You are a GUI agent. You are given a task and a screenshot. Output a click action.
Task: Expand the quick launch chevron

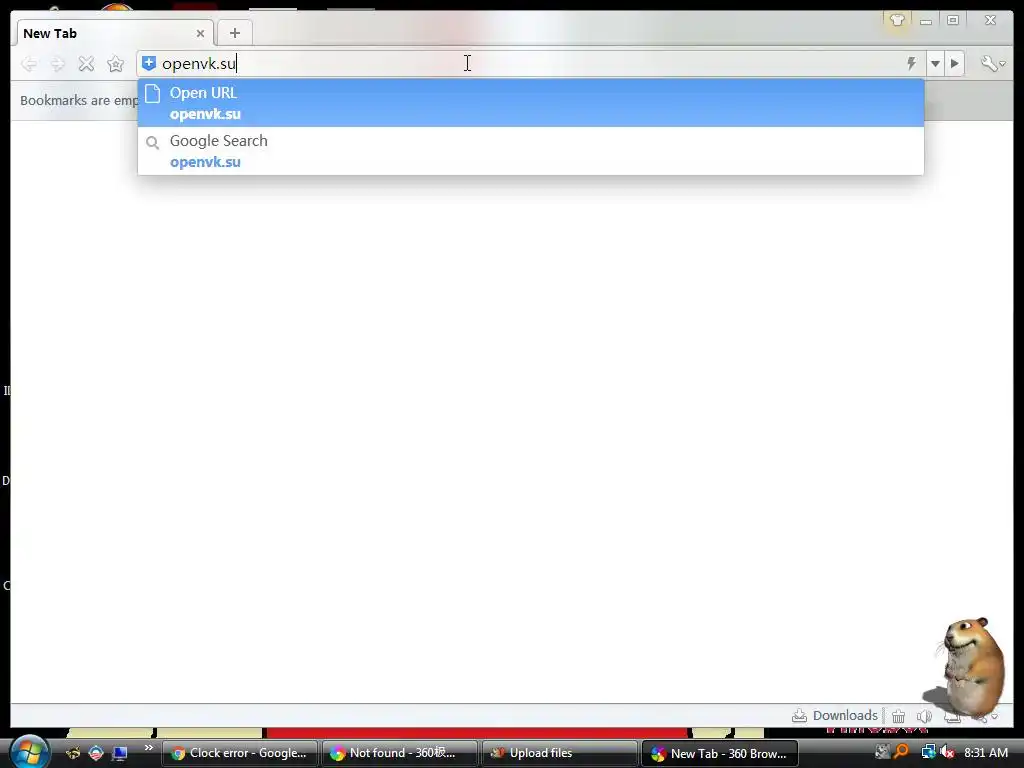(x=149, y=748)
